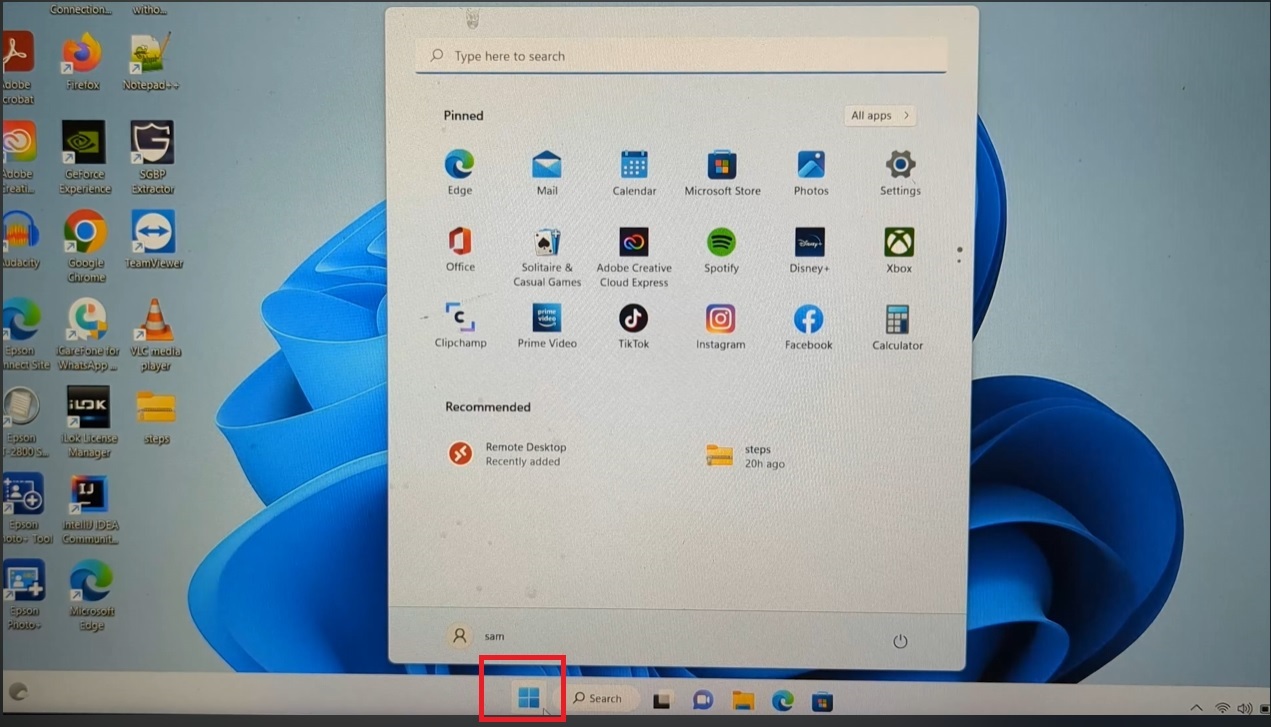The image size is (1271, 727).
Task: Open Solitaire & Casual Games
Action: click(547, 257)
